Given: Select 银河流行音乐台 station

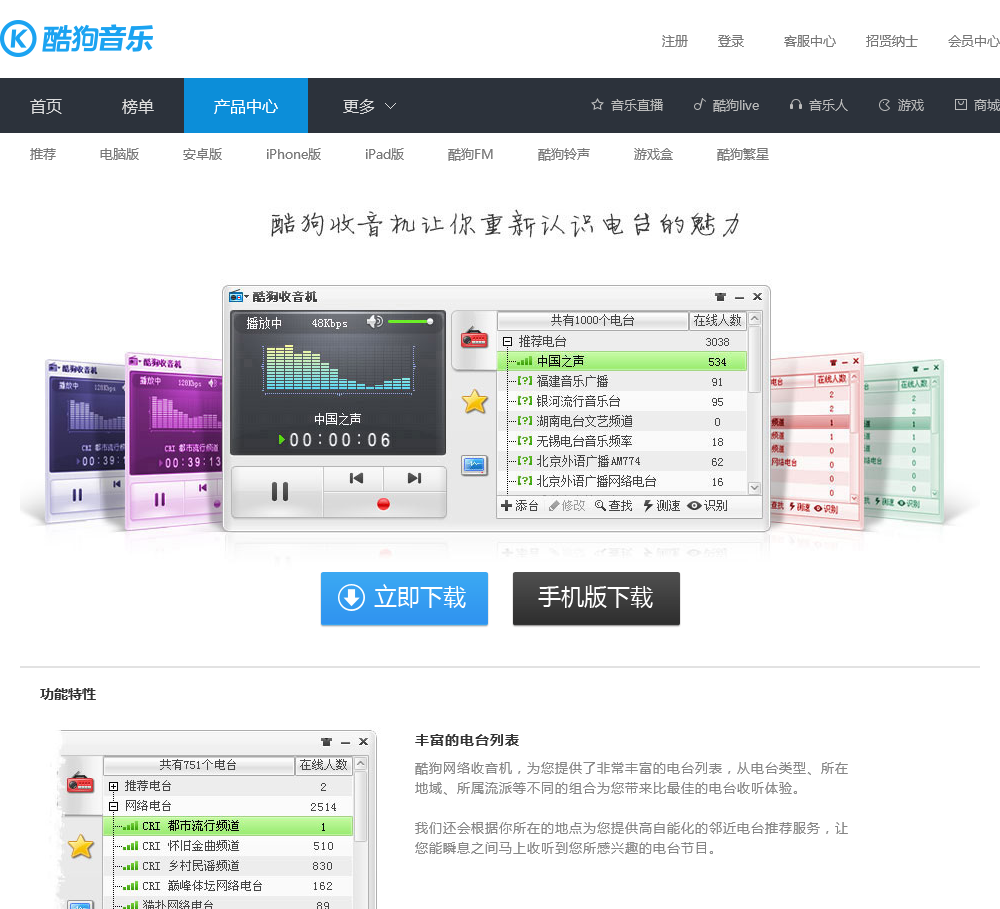Looking at the screenshot, I should (622, 401).
